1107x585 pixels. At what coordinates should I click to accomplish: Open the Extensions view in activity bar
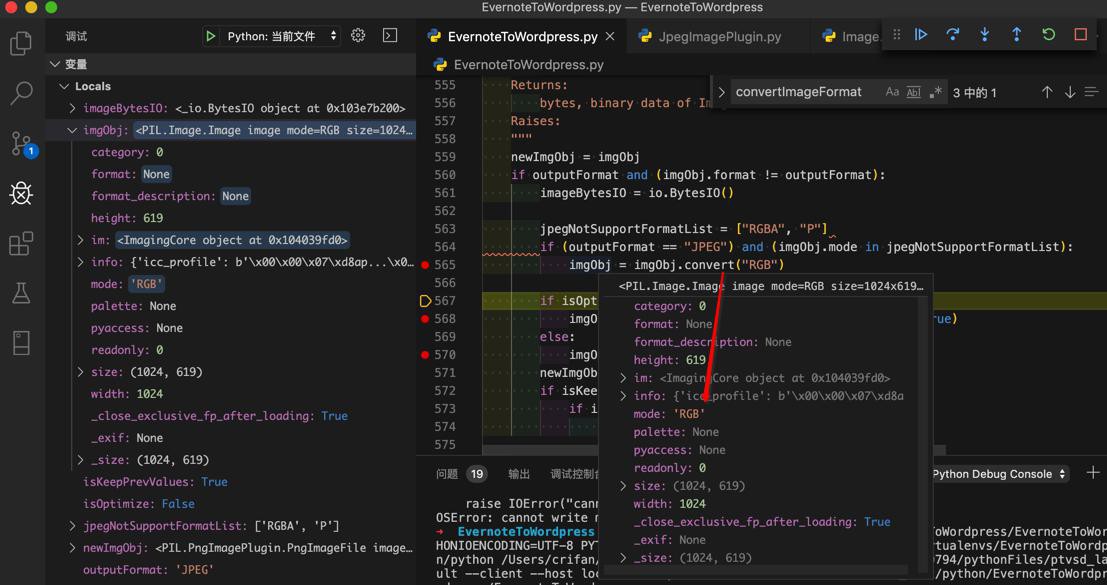pos(21,243)
